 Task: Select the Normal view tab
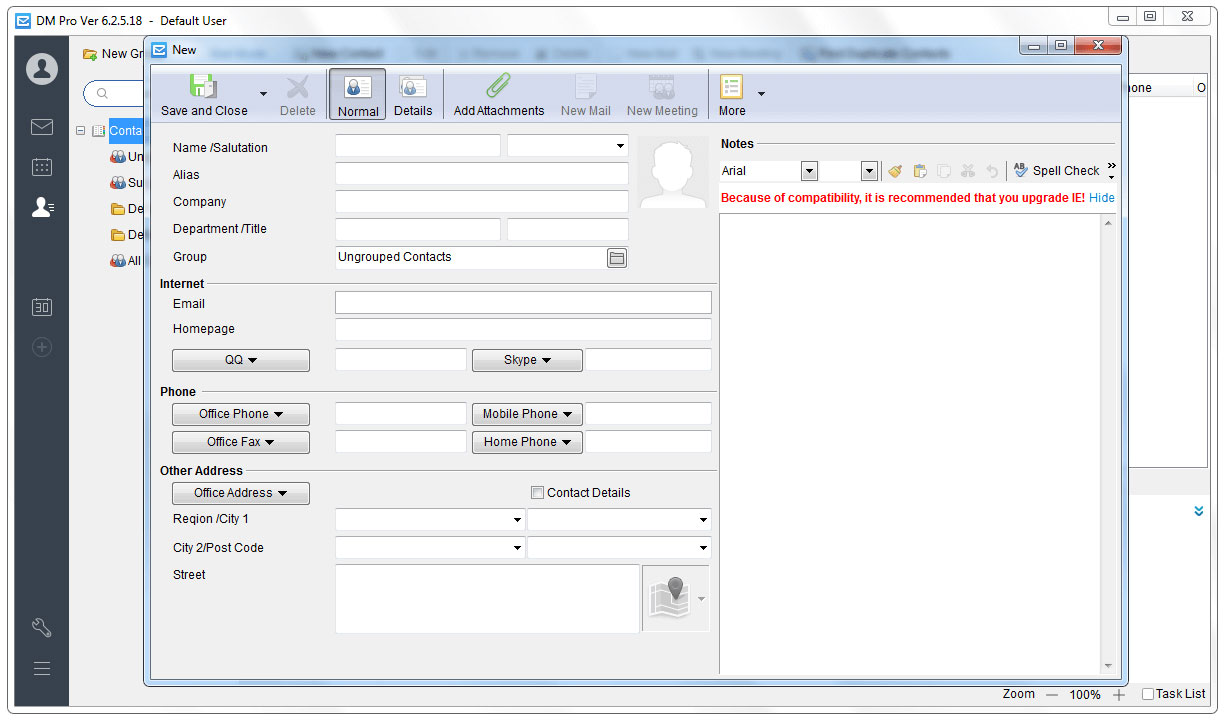tap(358, 94)
